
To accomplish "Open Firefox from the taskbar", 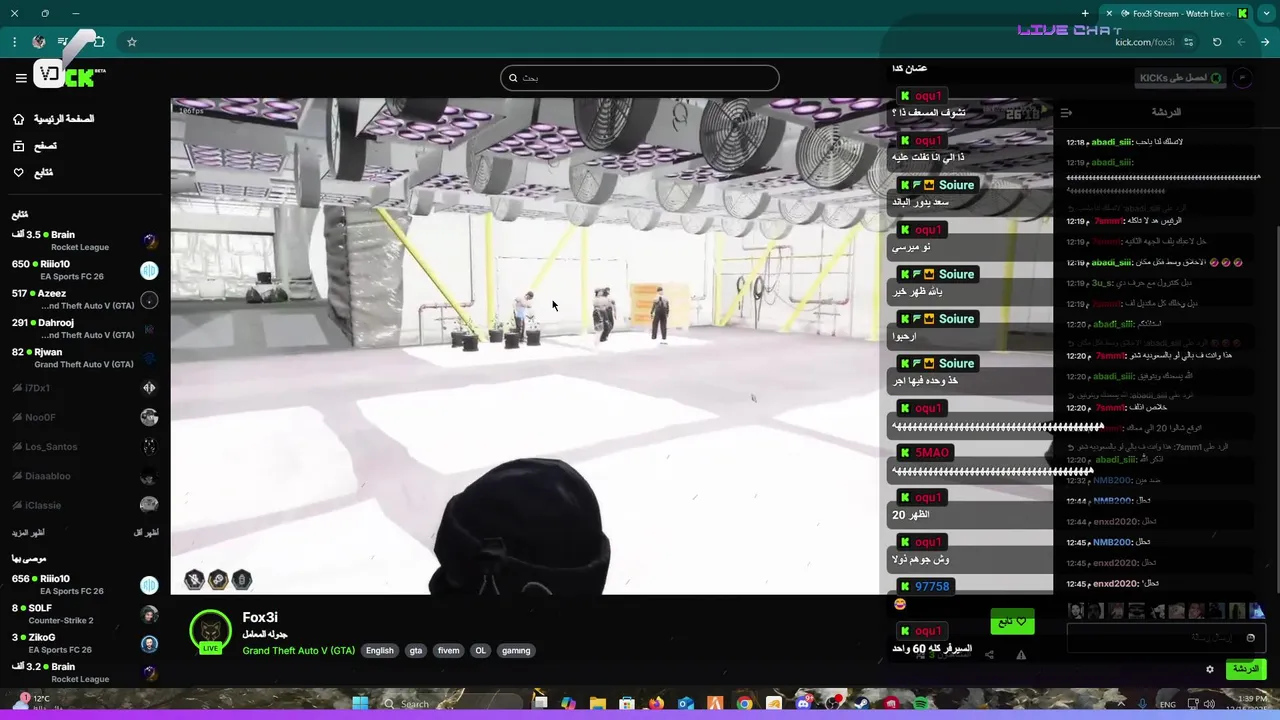I will (656, 704).
